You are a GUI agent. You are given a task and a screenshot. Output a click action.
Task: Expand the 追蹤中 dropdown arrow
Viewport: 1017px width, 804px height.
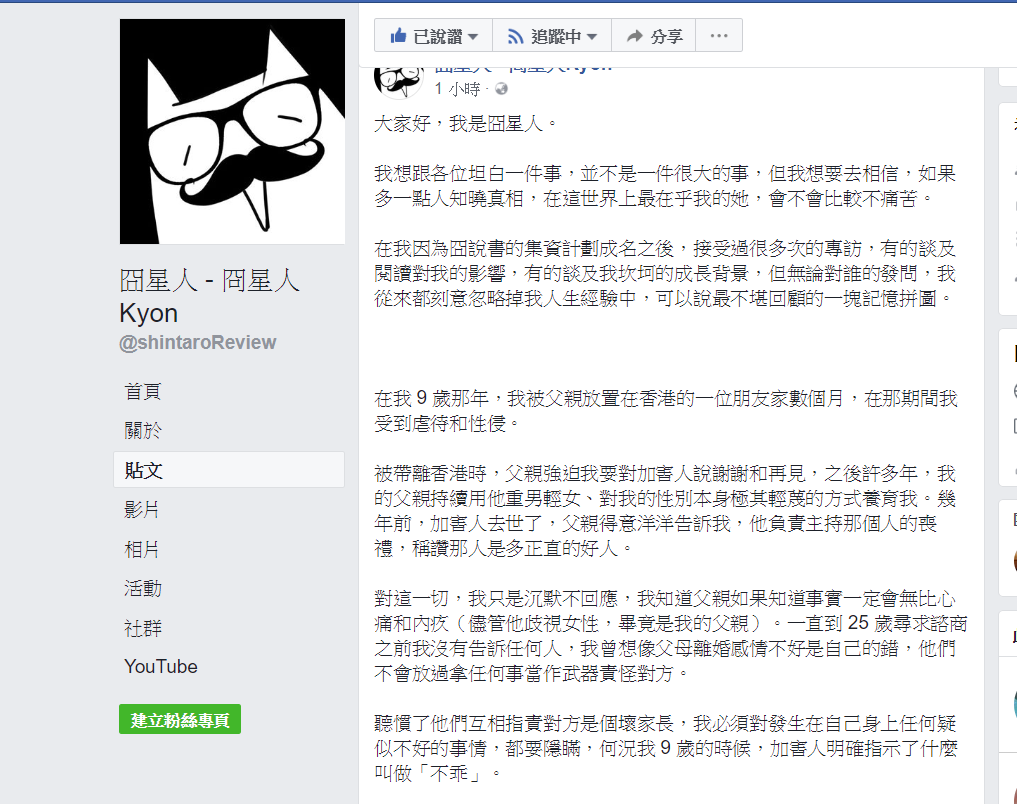coord(592,37)
